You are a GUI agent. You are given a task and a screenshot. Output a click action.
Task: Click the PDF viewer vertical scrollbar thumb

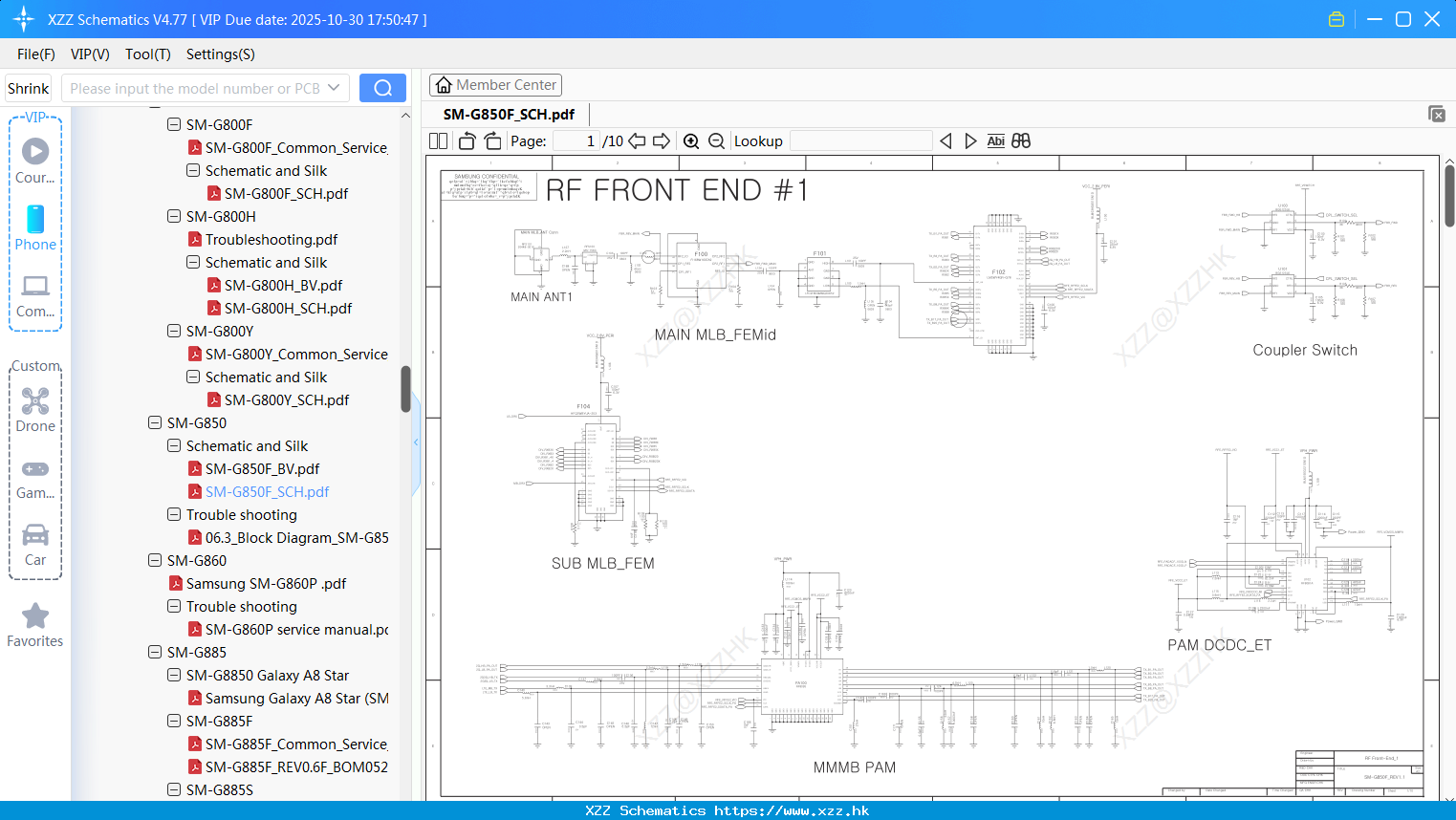(1449, 196)
